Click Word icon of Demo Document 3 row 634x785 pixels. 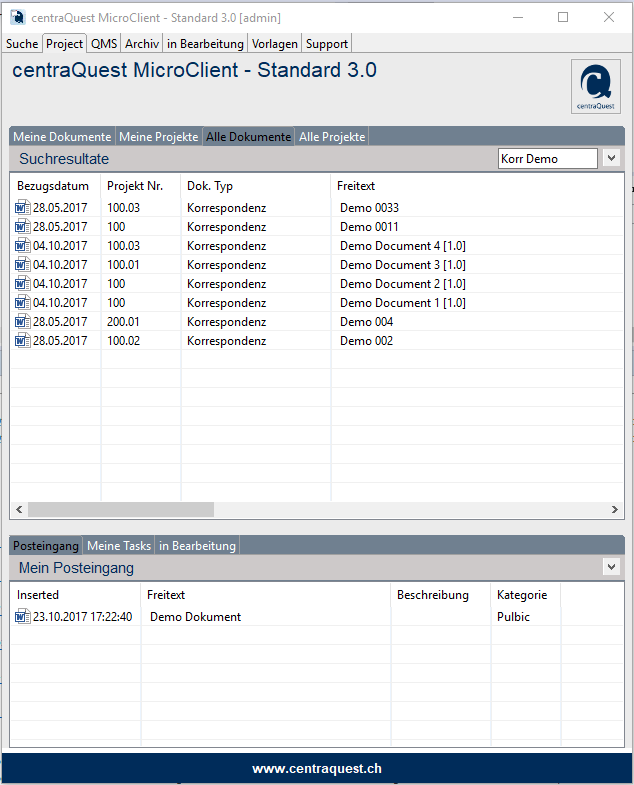[23, 264]
